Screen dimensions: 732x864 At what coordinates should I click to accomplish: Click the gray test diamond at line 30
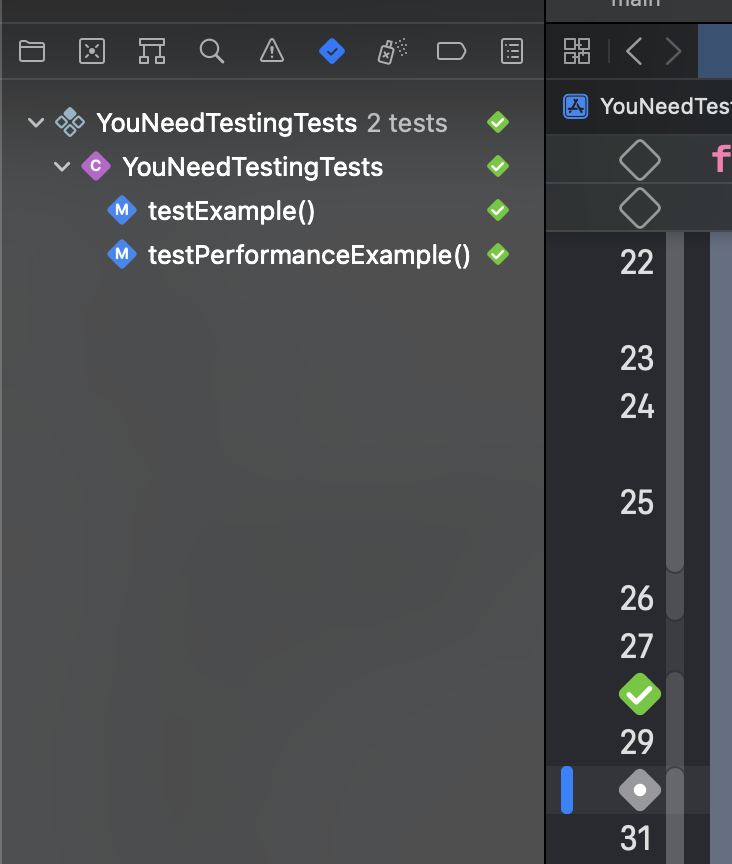click(640, 790)
